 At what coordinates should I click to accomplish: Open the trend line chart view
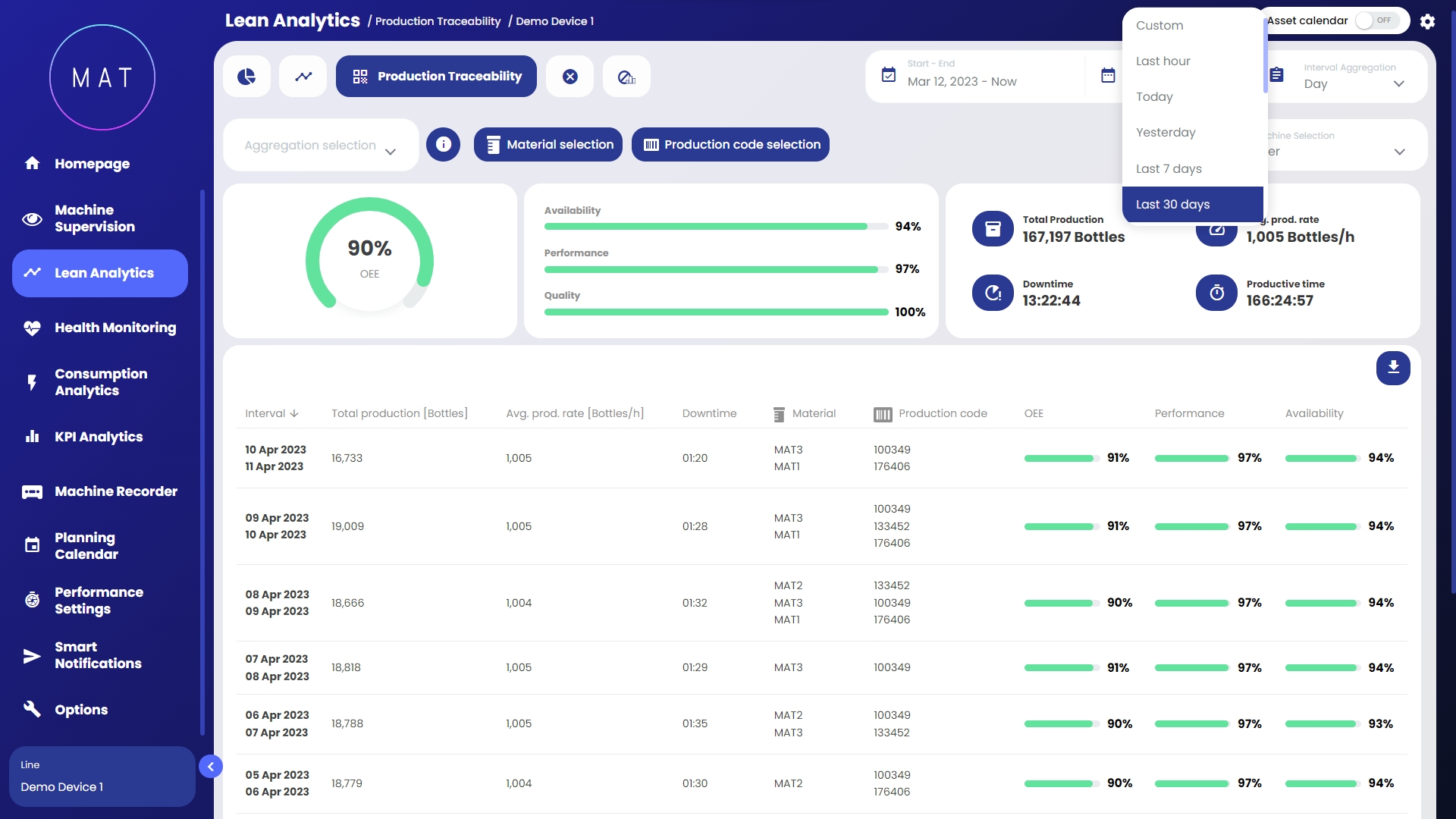click(303, 77)
